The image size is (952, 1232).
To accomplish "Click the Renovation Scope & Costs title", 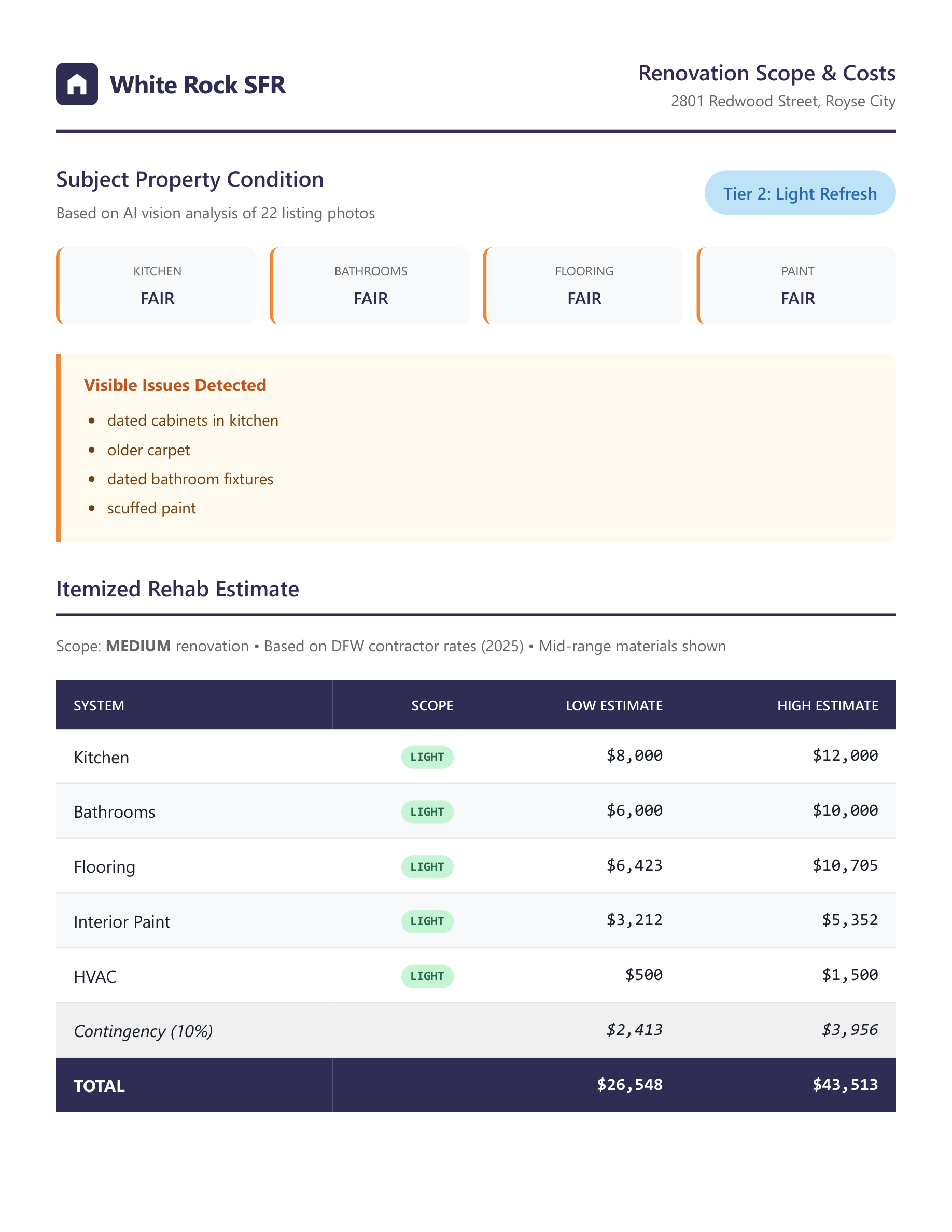I will point(766,73).
